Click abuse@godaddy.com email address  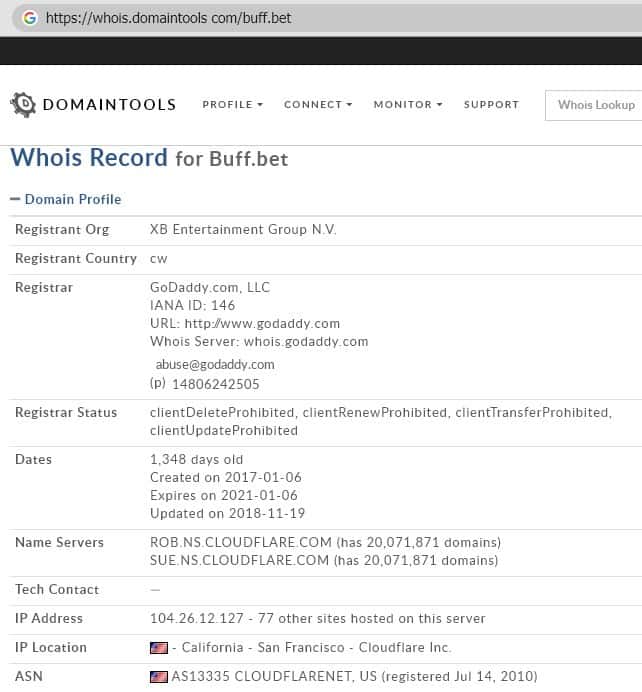coord(215,365)
